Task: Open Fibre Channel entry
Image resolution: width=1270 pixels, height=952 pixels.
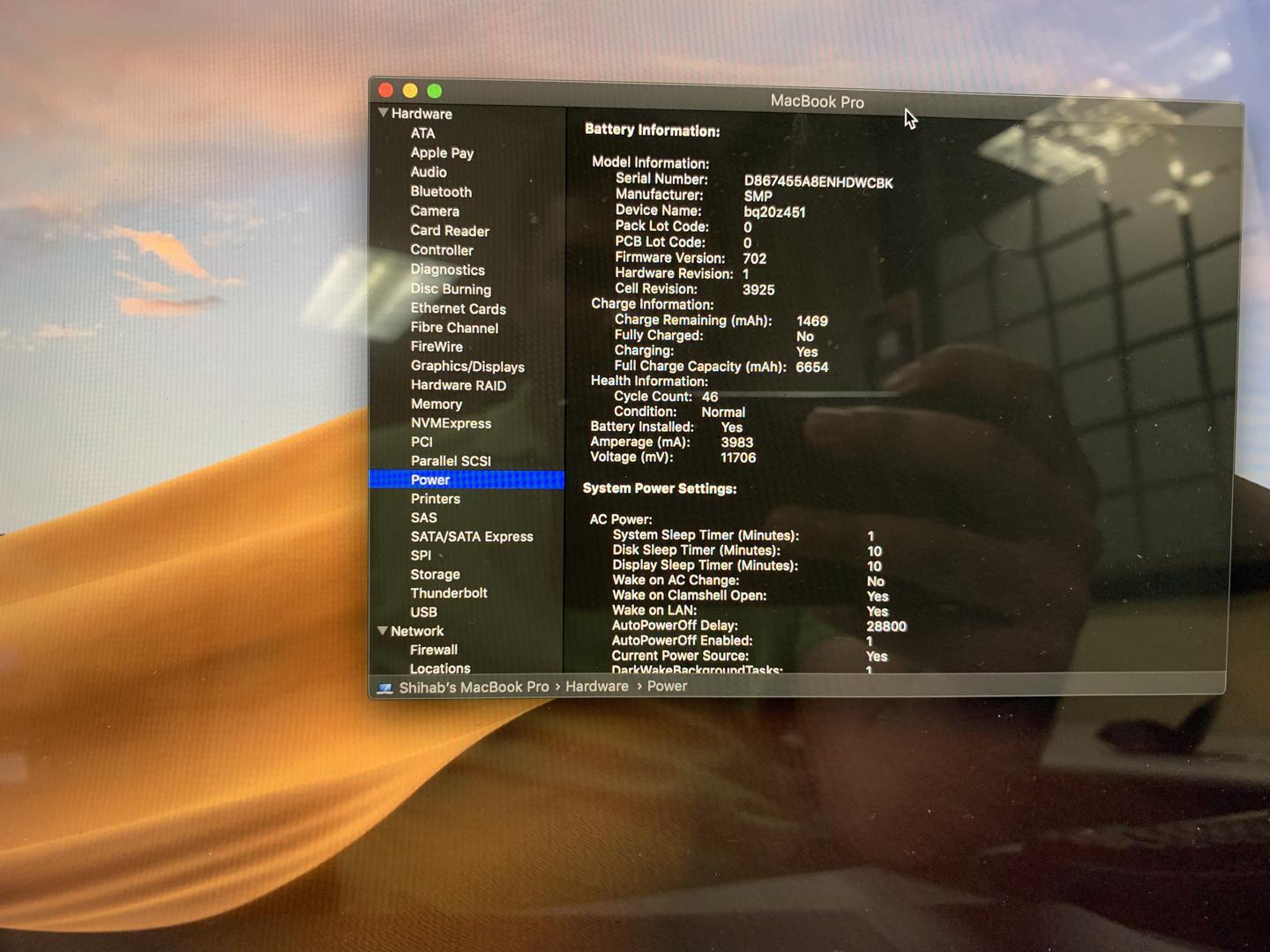Action: 454,327
